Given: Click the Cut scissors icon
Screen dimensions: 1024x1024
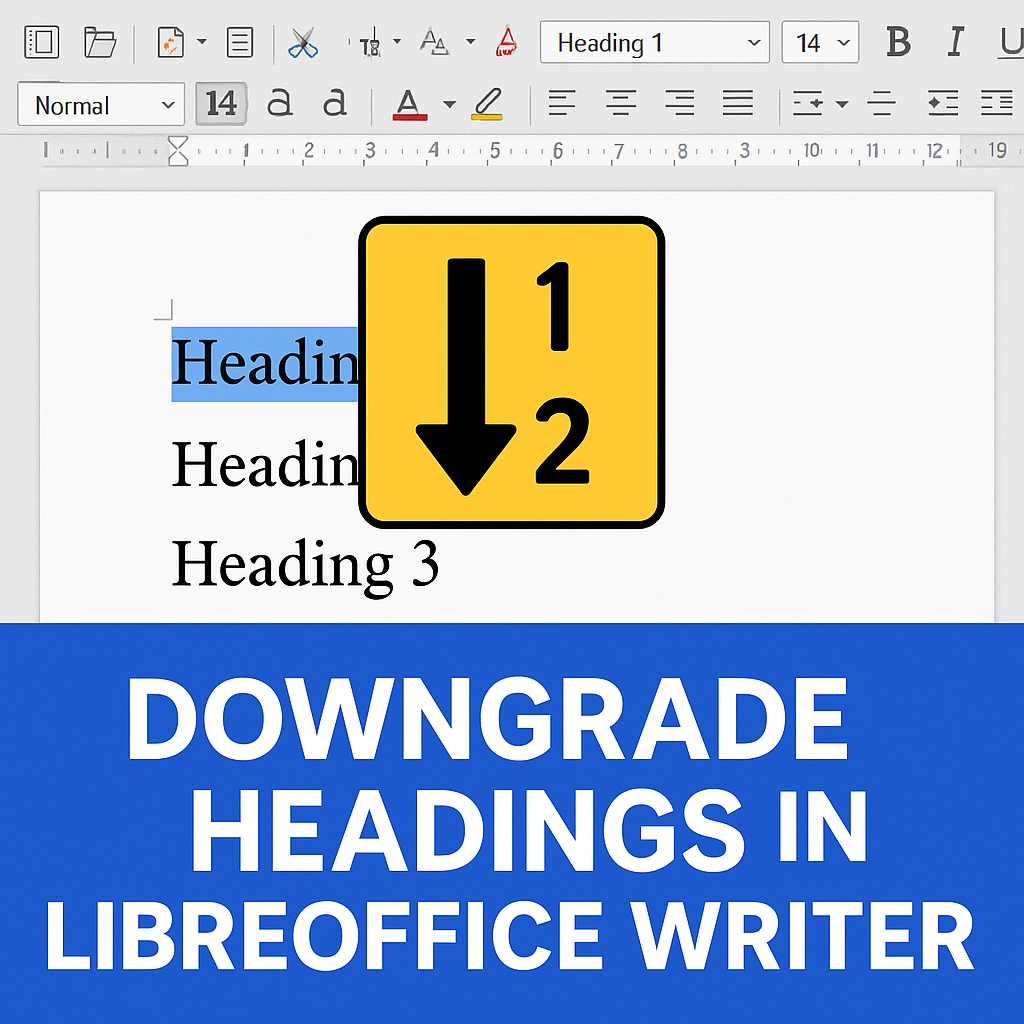Looking at the screenshot, I should pyautogui.click(x=302, y=43).
